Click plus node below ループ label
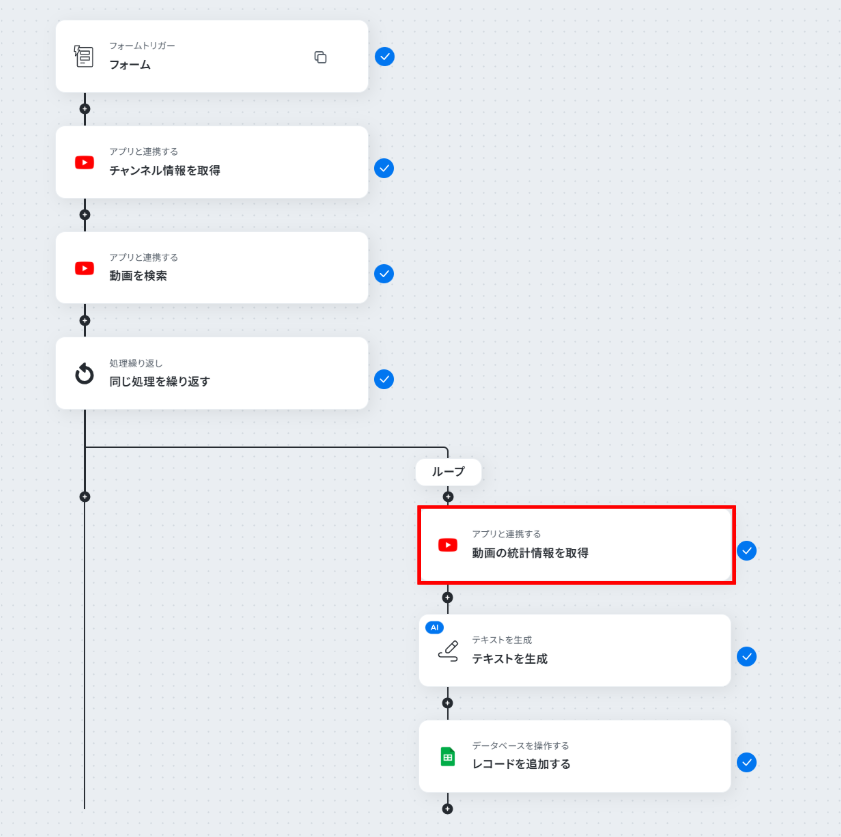This screenshot has height=837, width=841. pyautogui.click(x=447, y=496)
